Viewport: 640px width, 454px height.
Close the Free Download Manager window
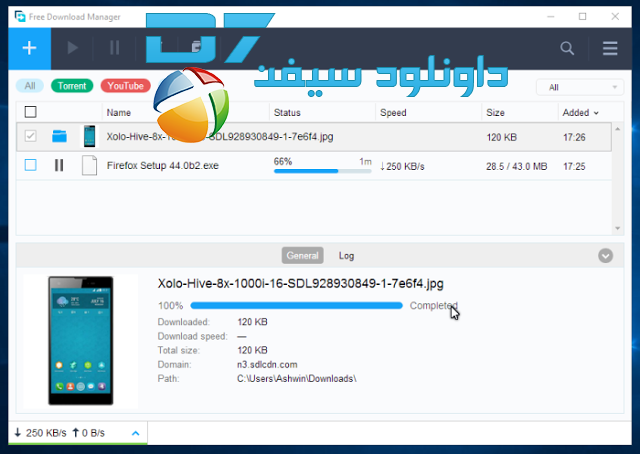[615, 16]
